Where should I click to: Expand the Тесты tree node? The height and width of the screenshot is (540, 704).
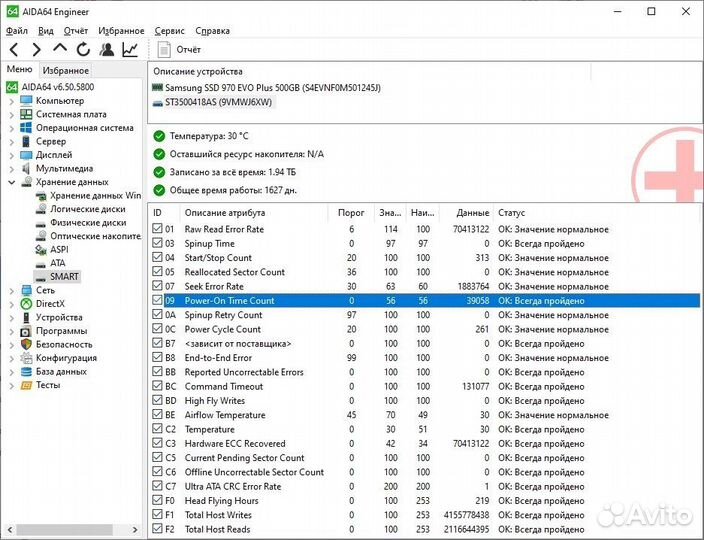pos(12,386)
